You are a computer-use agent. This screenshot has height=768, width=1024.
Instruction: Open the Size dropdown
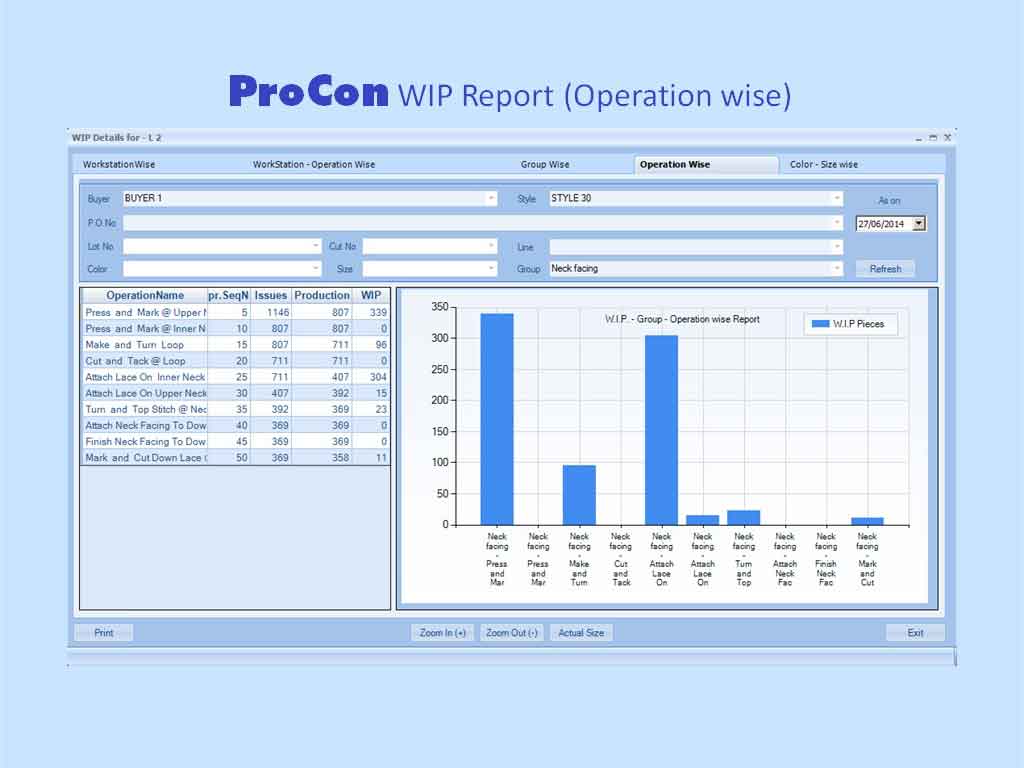pyautogui.click(x=491, y=268)
